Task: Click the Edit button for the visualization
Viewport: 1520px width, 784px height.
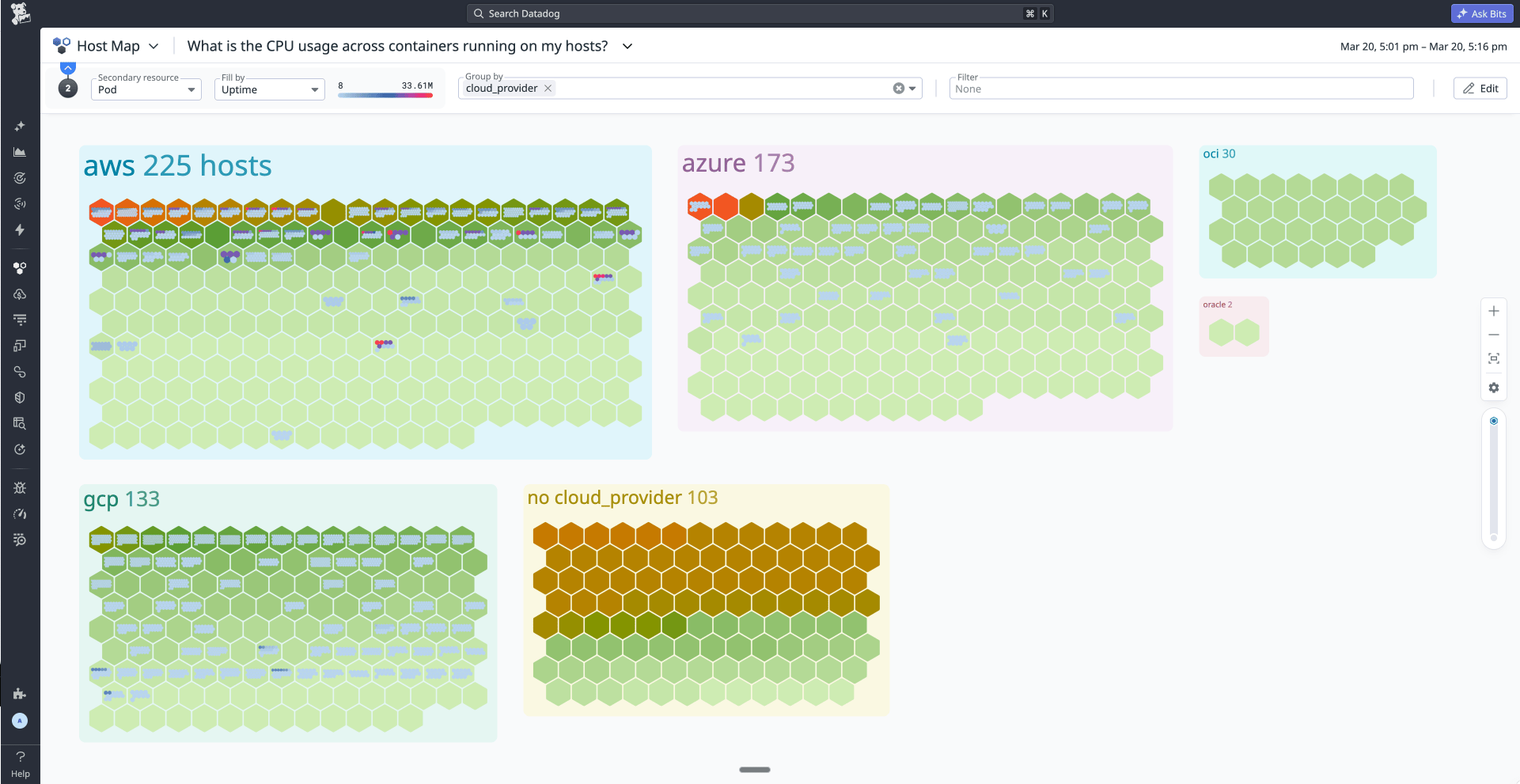Action: click(x=1480, y=88)
